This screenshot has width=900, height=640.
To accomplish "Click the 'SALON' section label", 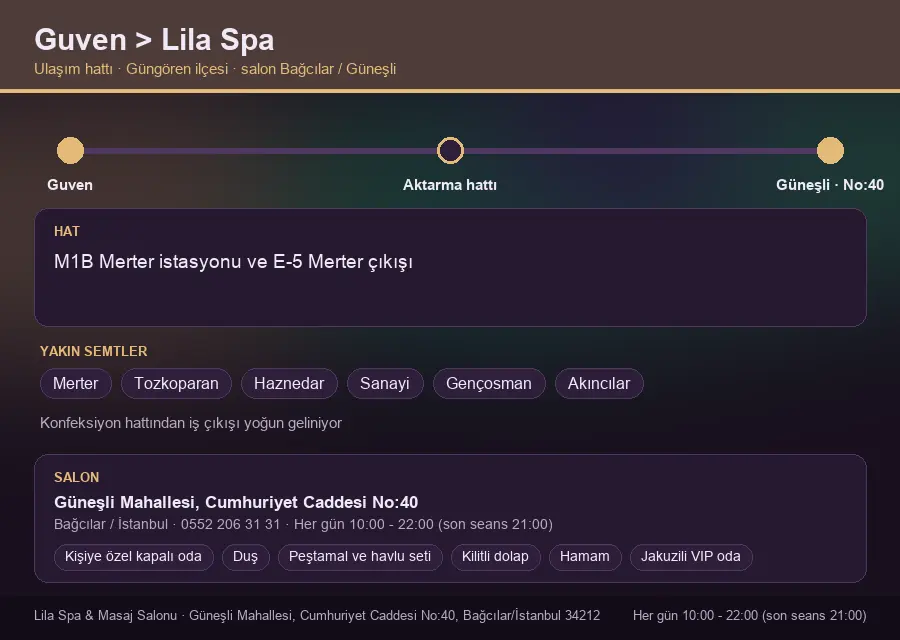I will [76, 478].
